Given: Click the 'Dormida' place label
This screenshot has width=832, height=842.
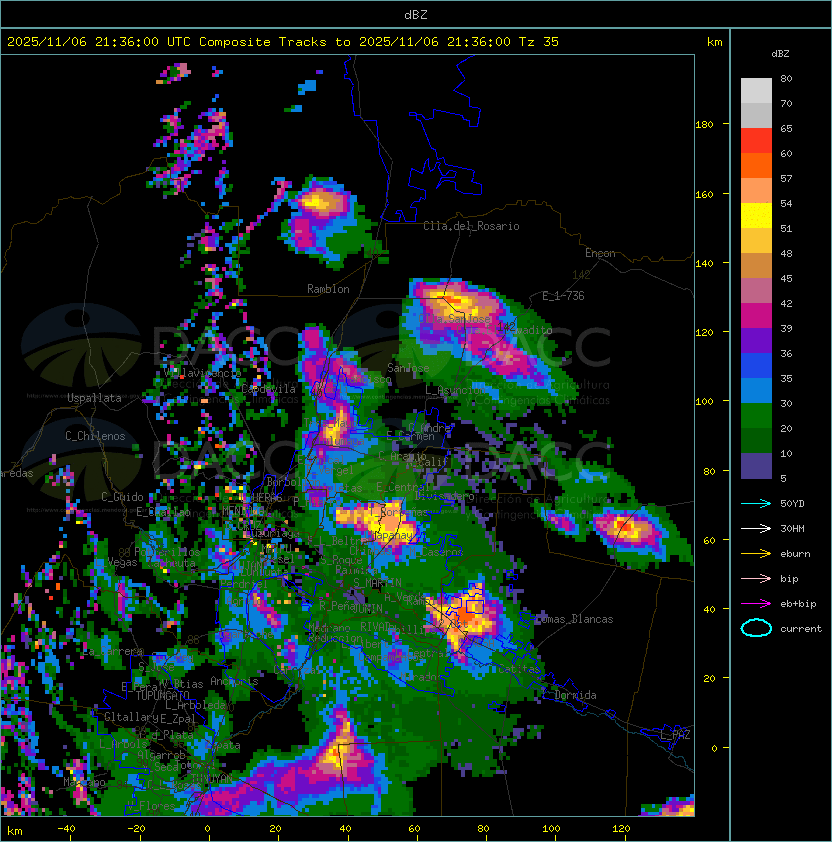Looking at the screenshot, I should [575, 695].
